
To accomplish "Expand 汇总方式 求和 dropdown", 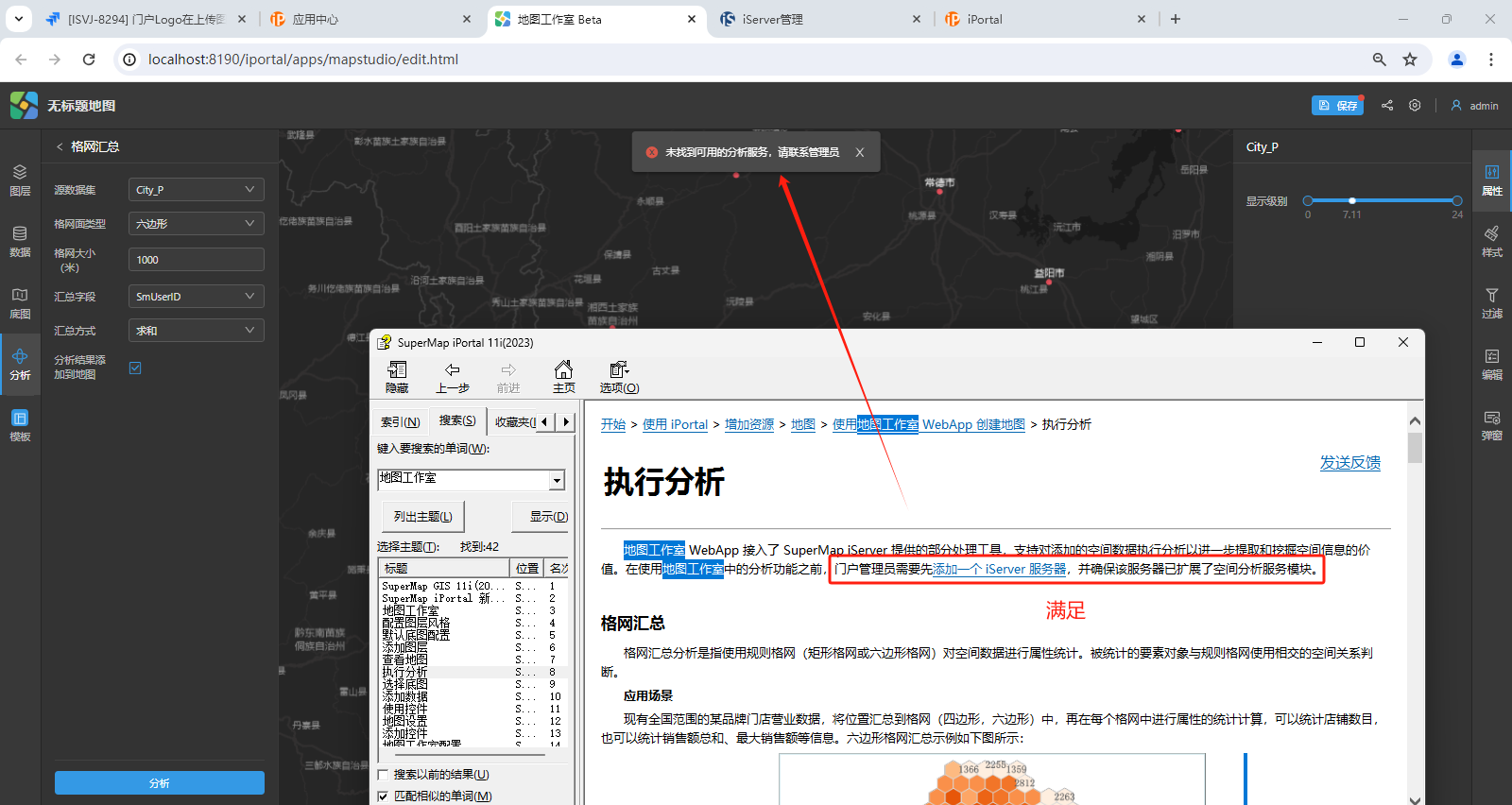I will click(197, 331).
